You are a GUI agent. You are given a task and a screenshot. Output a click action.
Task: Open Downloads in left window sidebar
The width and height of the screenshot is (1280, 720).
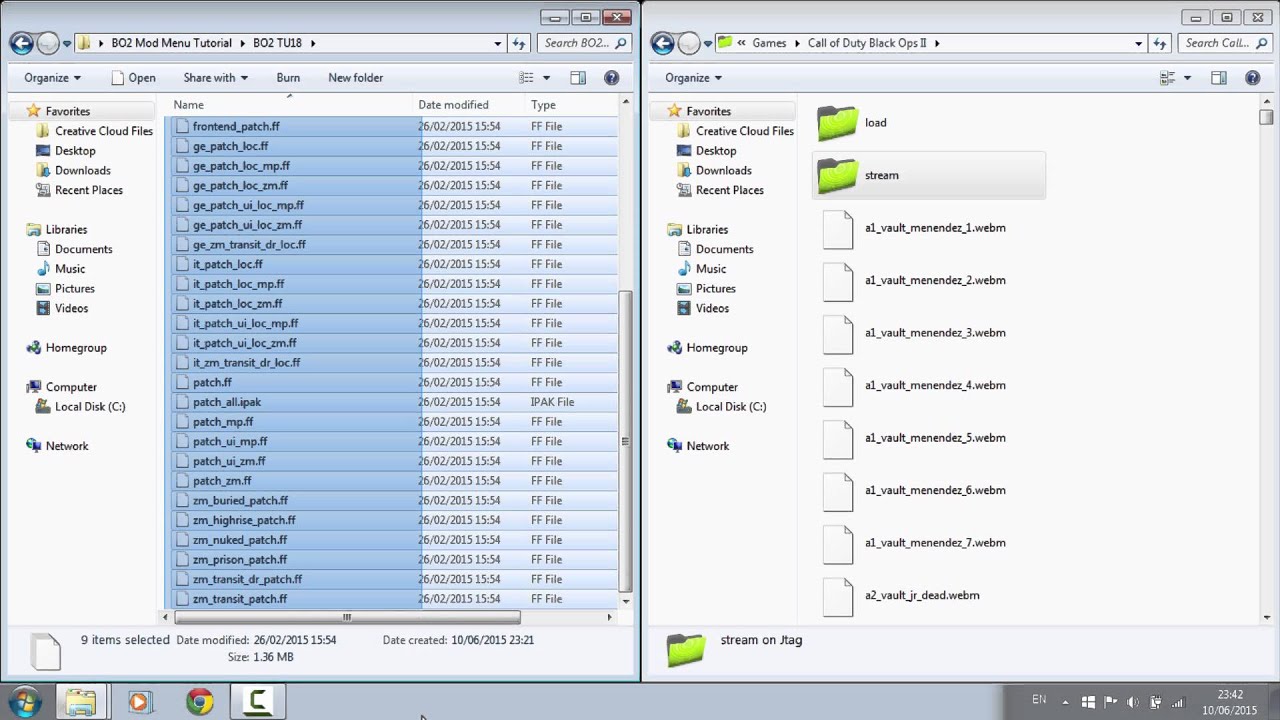coord(83,171)
